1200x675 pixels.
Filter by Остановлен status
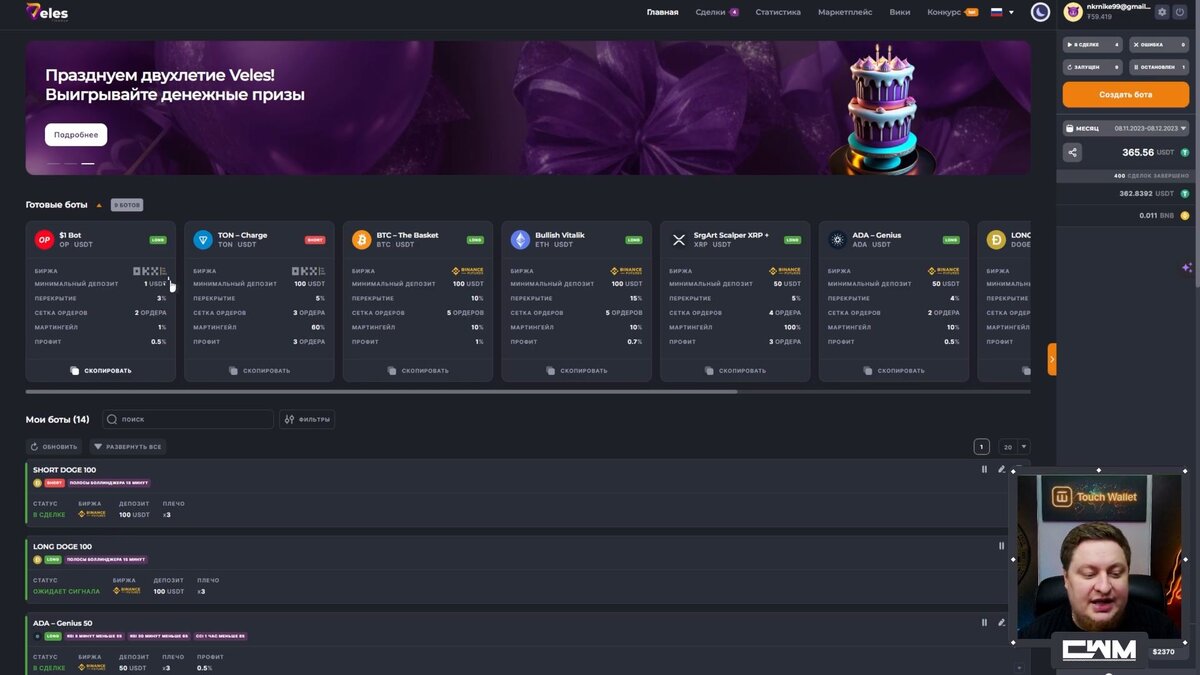coord(1159,67)
